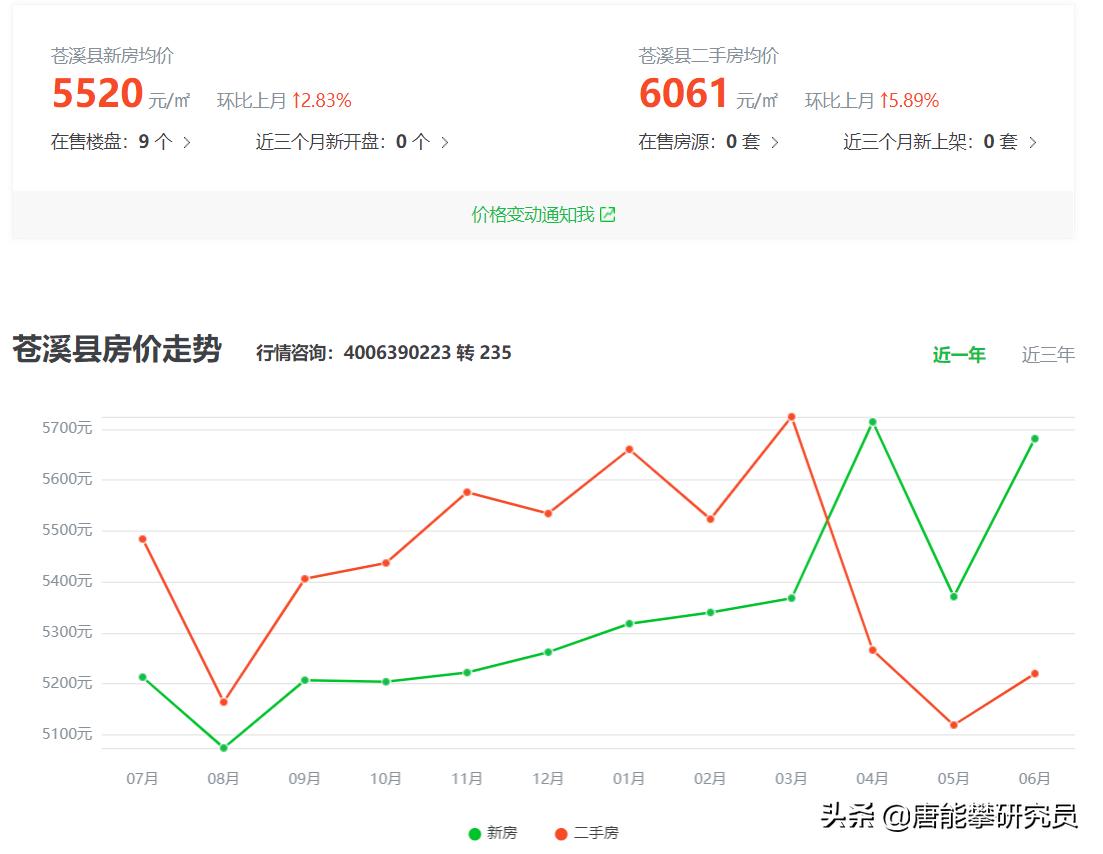This screenshot has height=854, width=1103.
Task: Click 环比上月 2.83% text
Action: click(284, 101)
